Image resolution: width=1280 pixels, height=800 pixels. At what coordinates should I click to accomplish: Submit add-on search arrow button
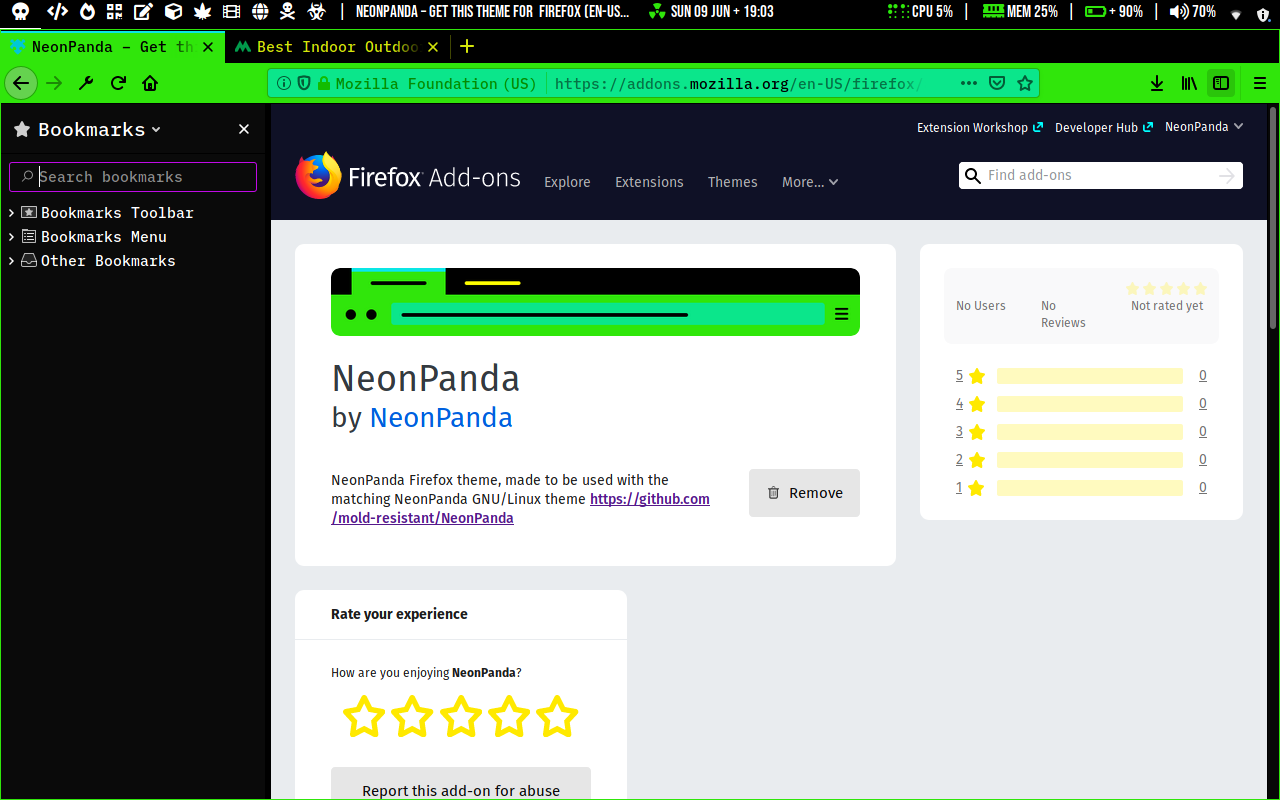pyautogui.click(x=1227, y=176)
